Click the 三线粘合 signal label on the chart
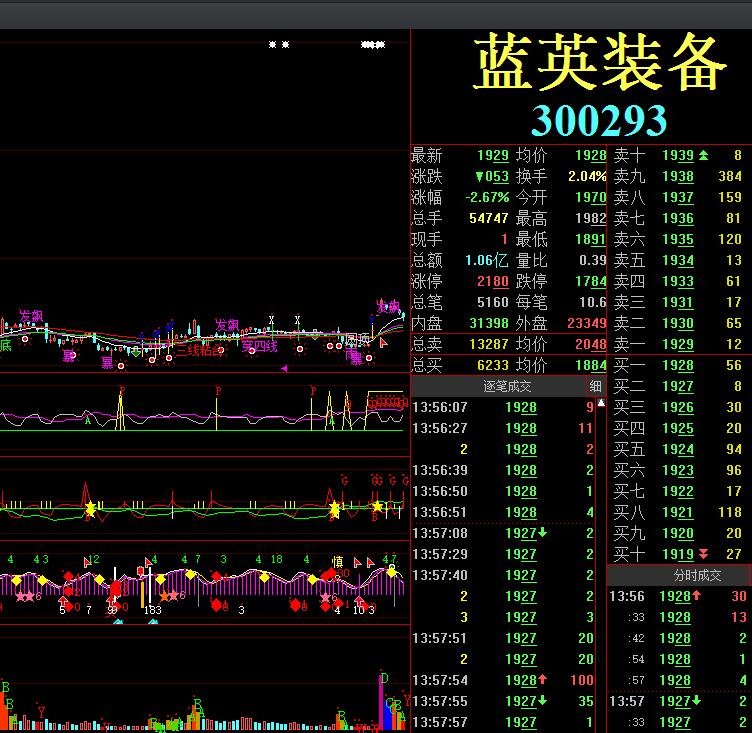Image resolution: width=752 pixels, height=733 pixels. [x=200, y=351]
